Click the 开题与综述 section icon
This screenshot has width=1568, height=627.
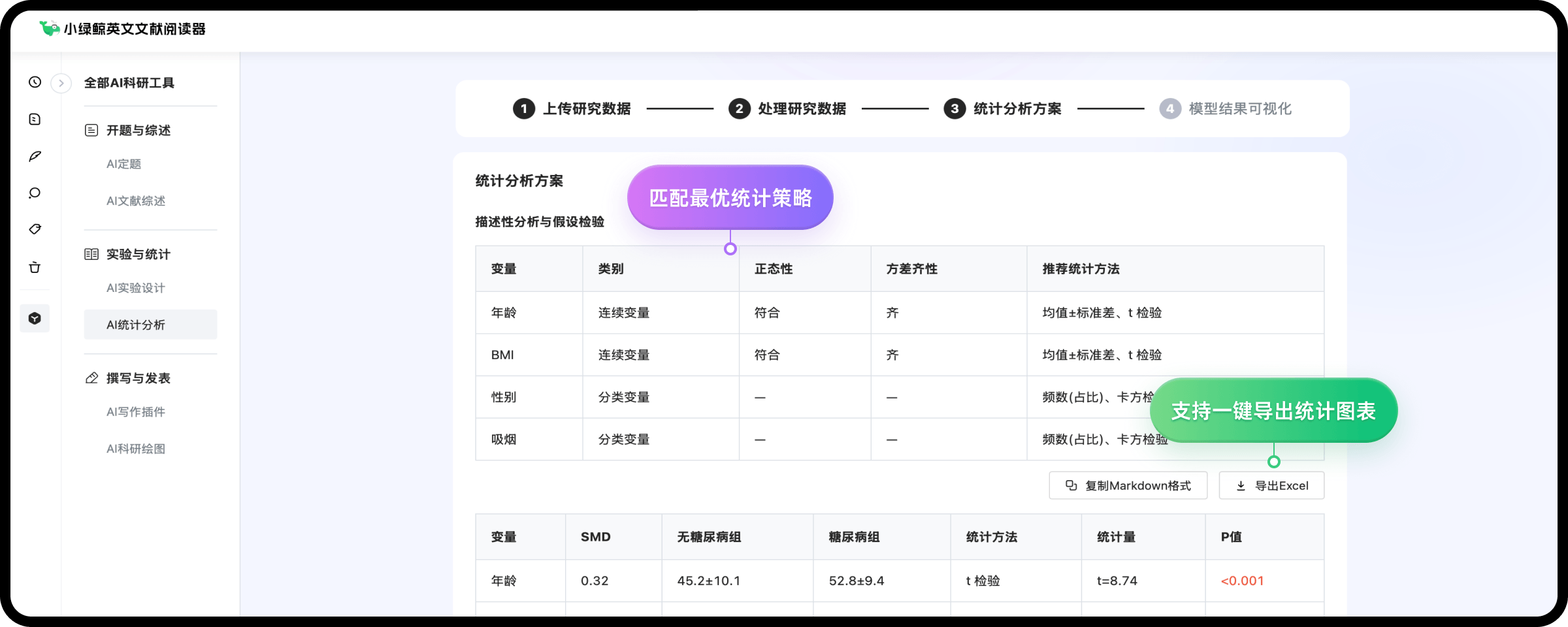[91, 130]
